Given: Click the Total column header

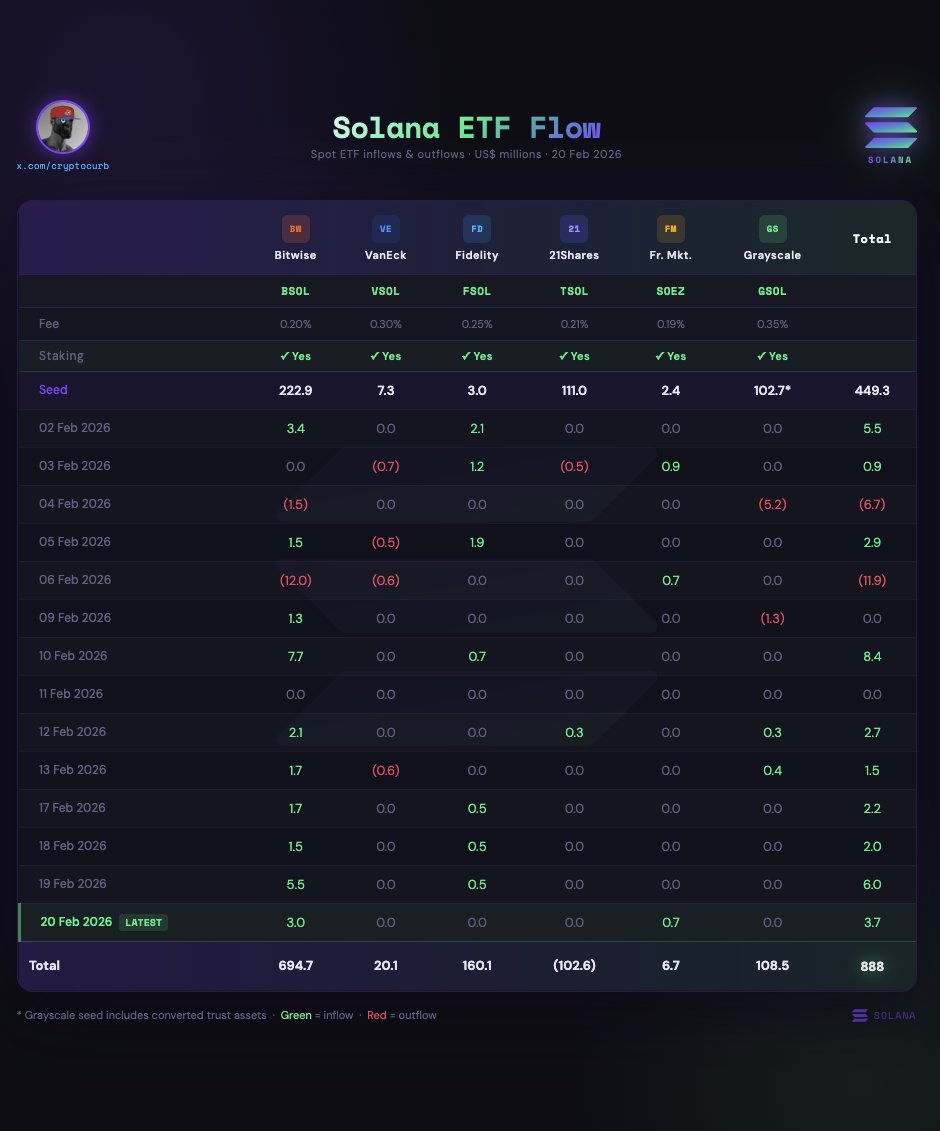Looking at the screenshot, I should point(871,239).
